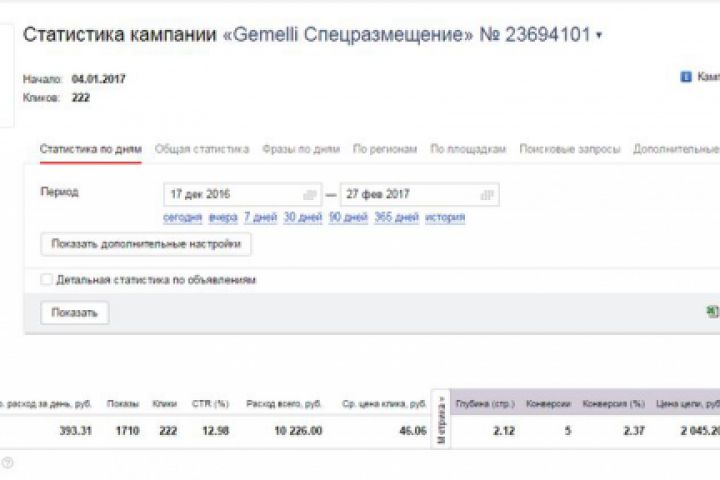The image size is (720, 480).
Task: Click blue campaign icon near top right
Action: (x=686, y=77)
